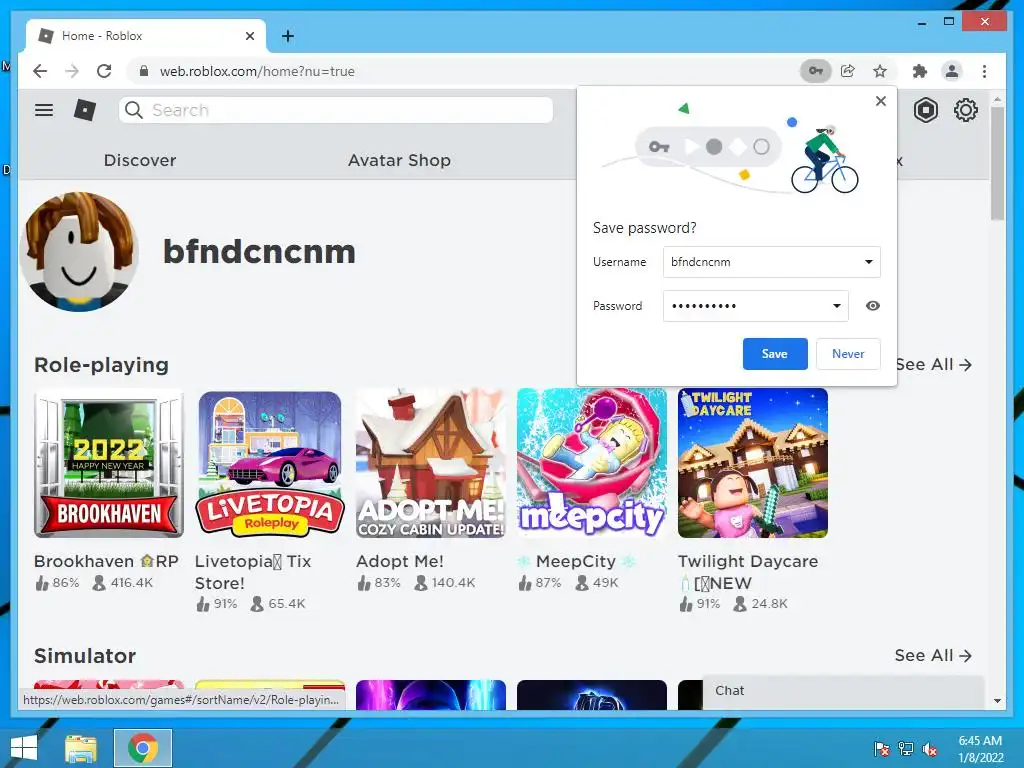The image size is (1024, 768).
Task: Open the Robux balance icon
Action: 925,110
